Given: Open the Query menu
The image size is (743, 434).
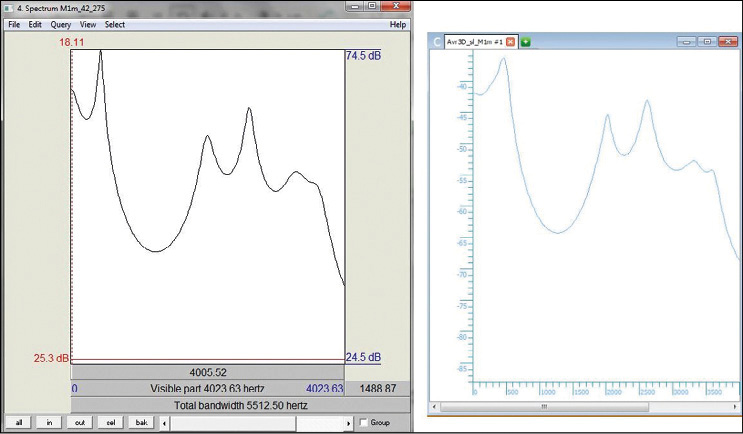Looking at the screenshot, I should (59, 24).
